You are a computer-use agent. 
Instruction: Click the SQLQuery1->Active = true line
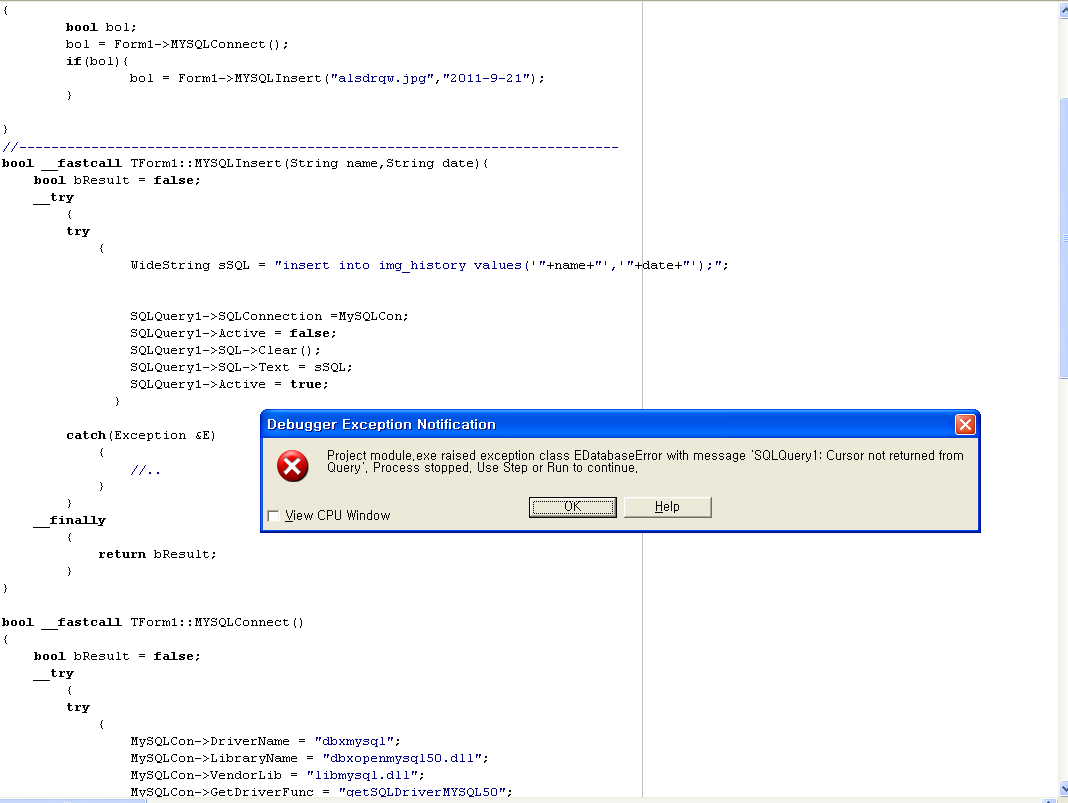tap(228, 384)
